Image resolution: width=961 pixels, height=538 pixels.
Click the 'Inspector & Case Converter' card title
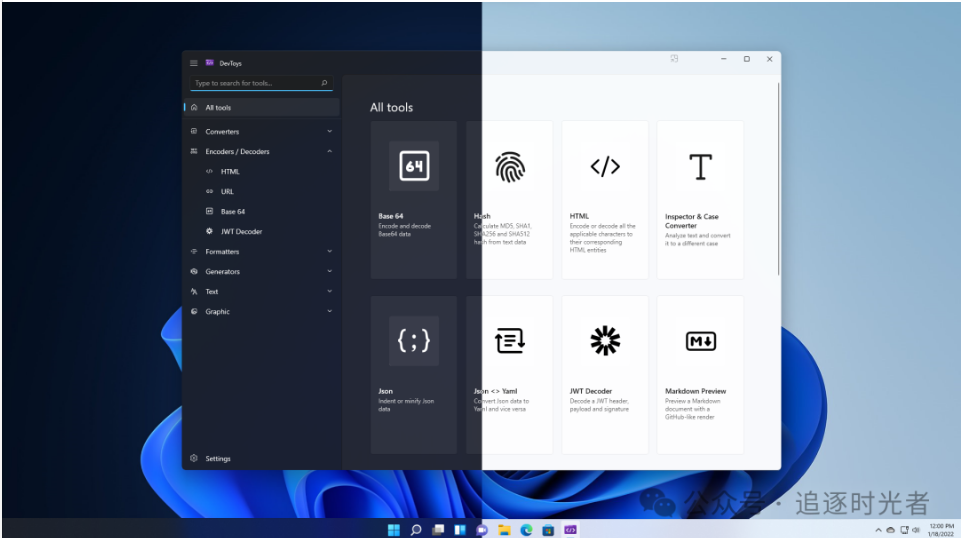[x=691, y=221]
